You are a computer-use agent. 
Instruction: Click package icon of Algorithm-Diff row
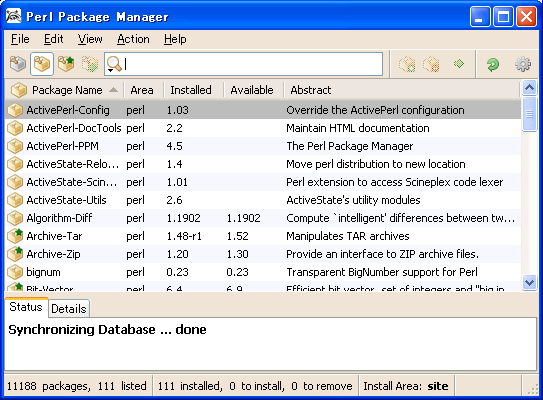15,218
